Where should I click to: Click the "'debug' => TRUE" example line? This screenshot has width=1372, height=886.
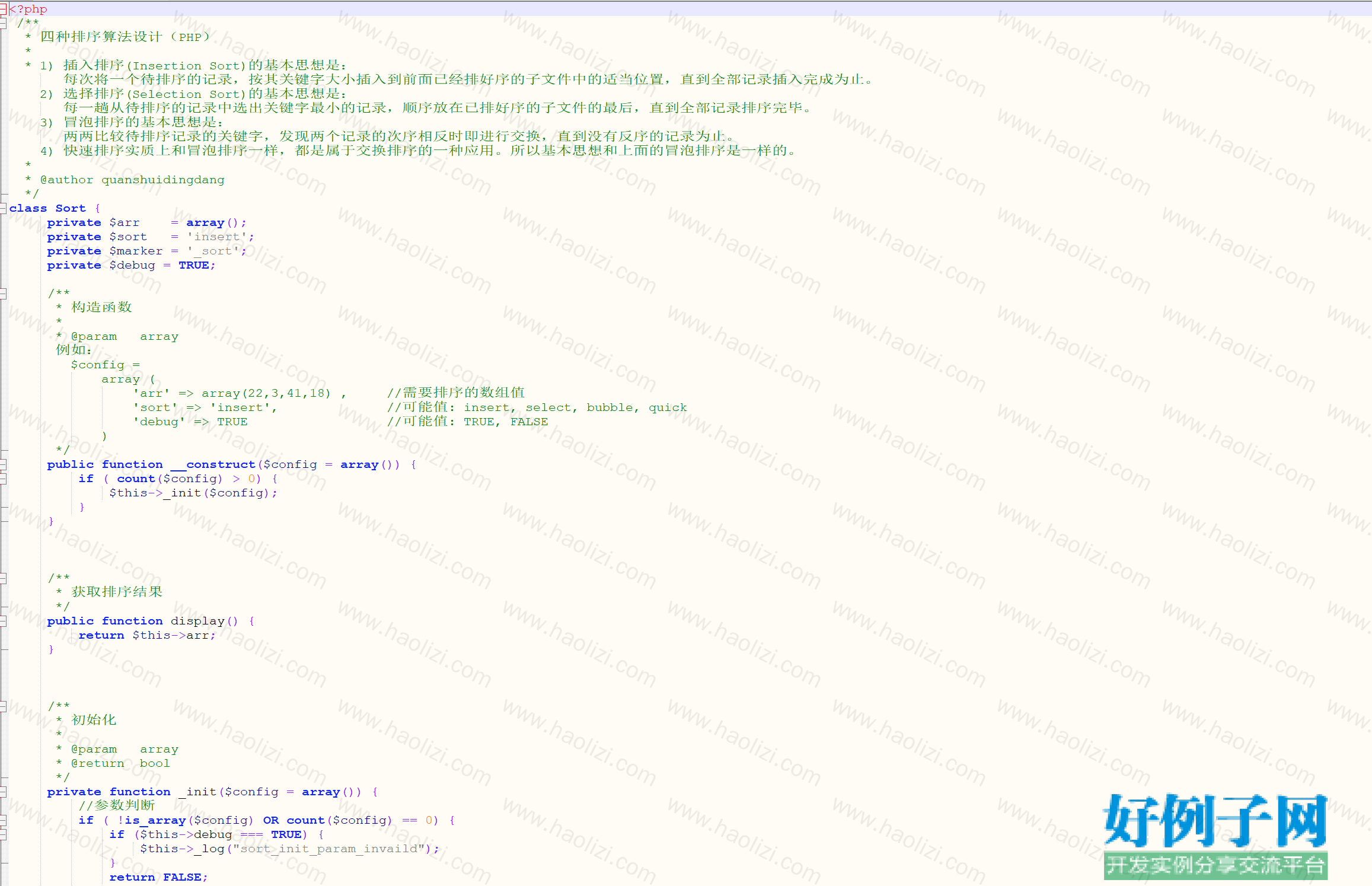(190, 422)
